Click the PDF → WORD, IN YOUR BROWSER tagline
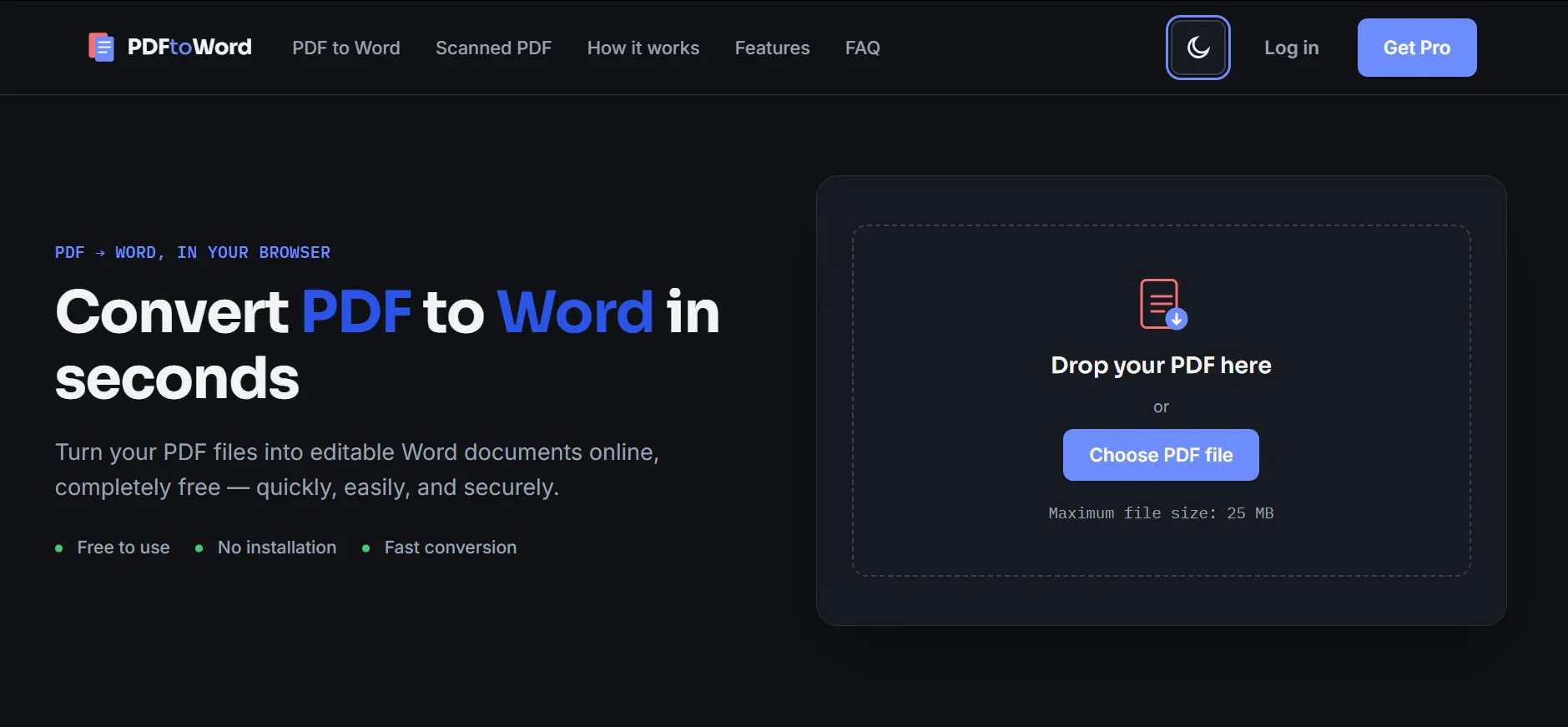Image resolution: width=1568 pixels, height=727 pixels. click(193, 252)
